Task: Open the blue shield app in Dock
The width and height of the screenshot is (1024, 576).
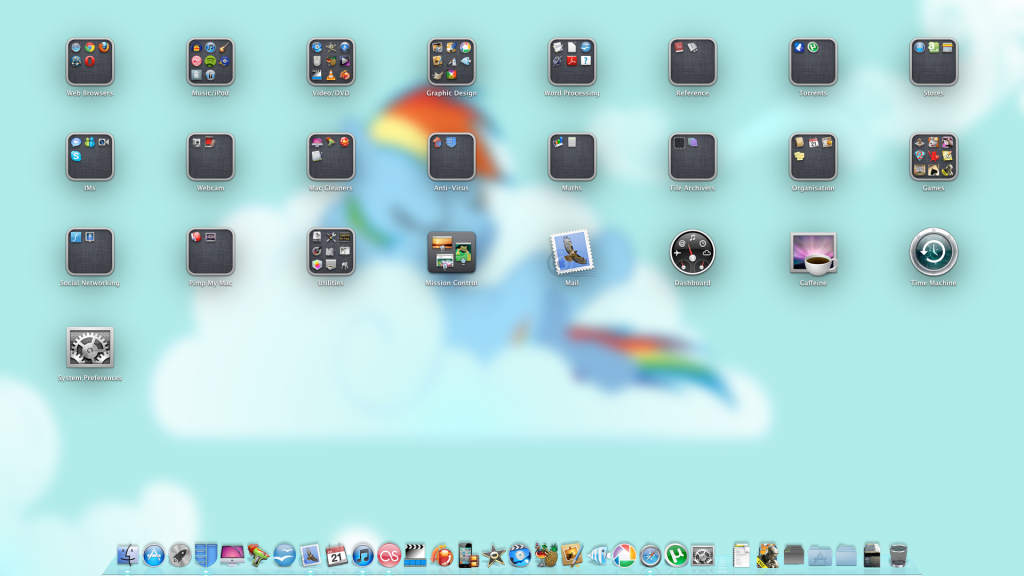Action: coord(206,555)
